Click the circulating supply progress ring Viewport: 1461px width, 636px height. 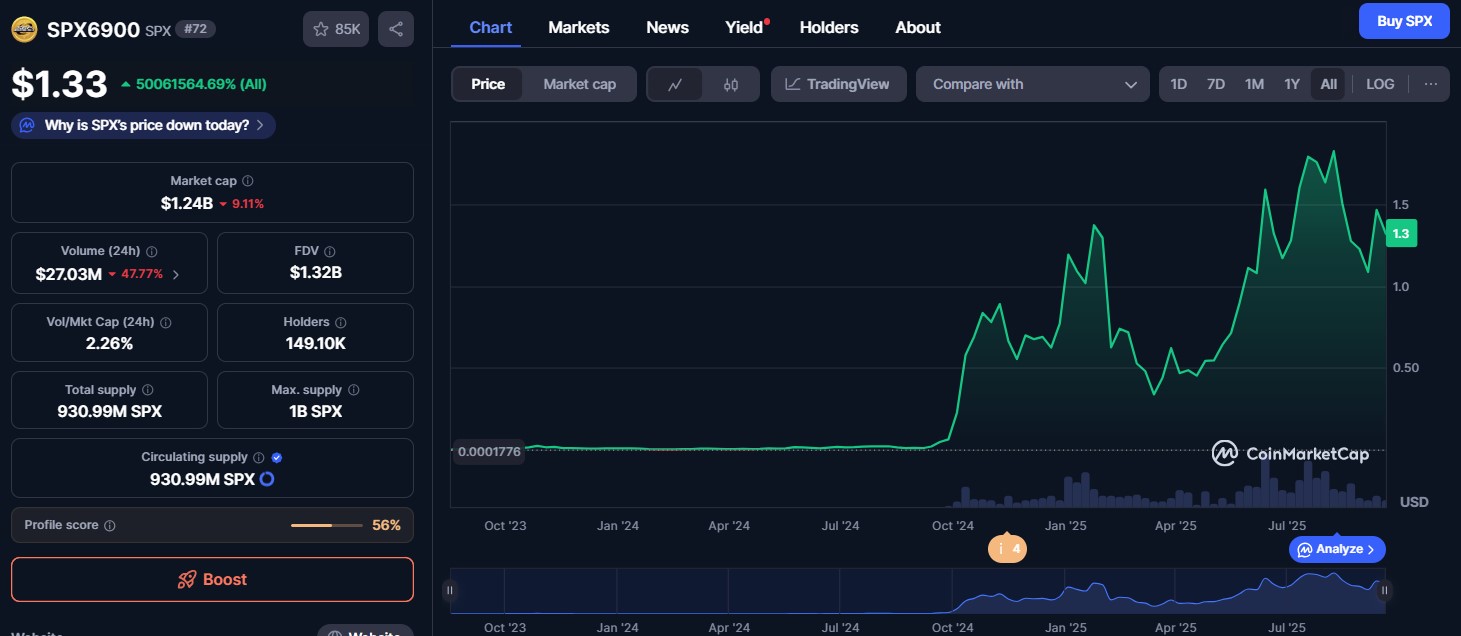point(267,479)
